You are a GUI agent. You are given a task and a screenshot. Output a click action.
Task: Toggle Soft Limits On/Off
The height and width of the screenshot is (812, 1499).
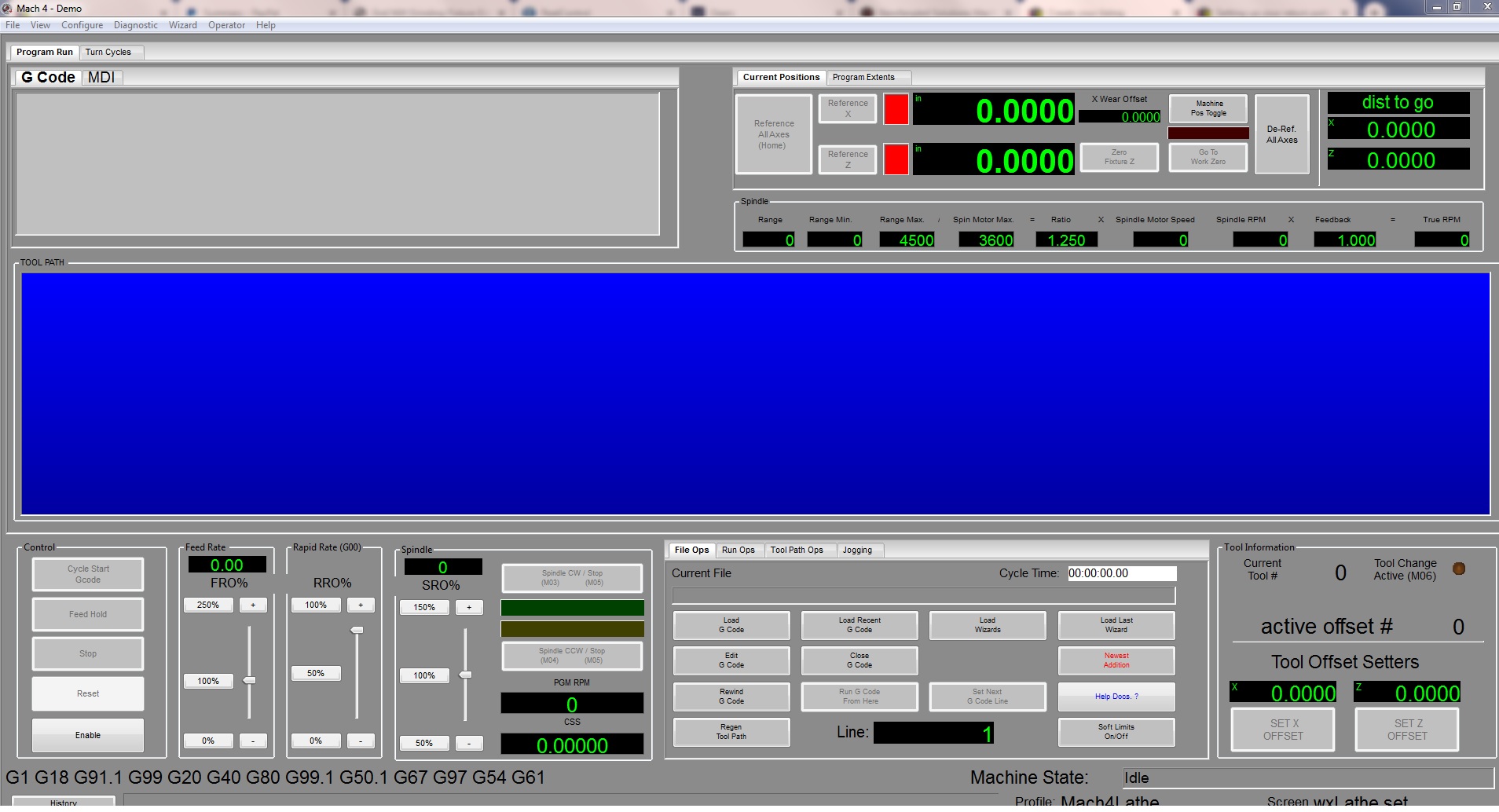click(x=1116, y=732)
